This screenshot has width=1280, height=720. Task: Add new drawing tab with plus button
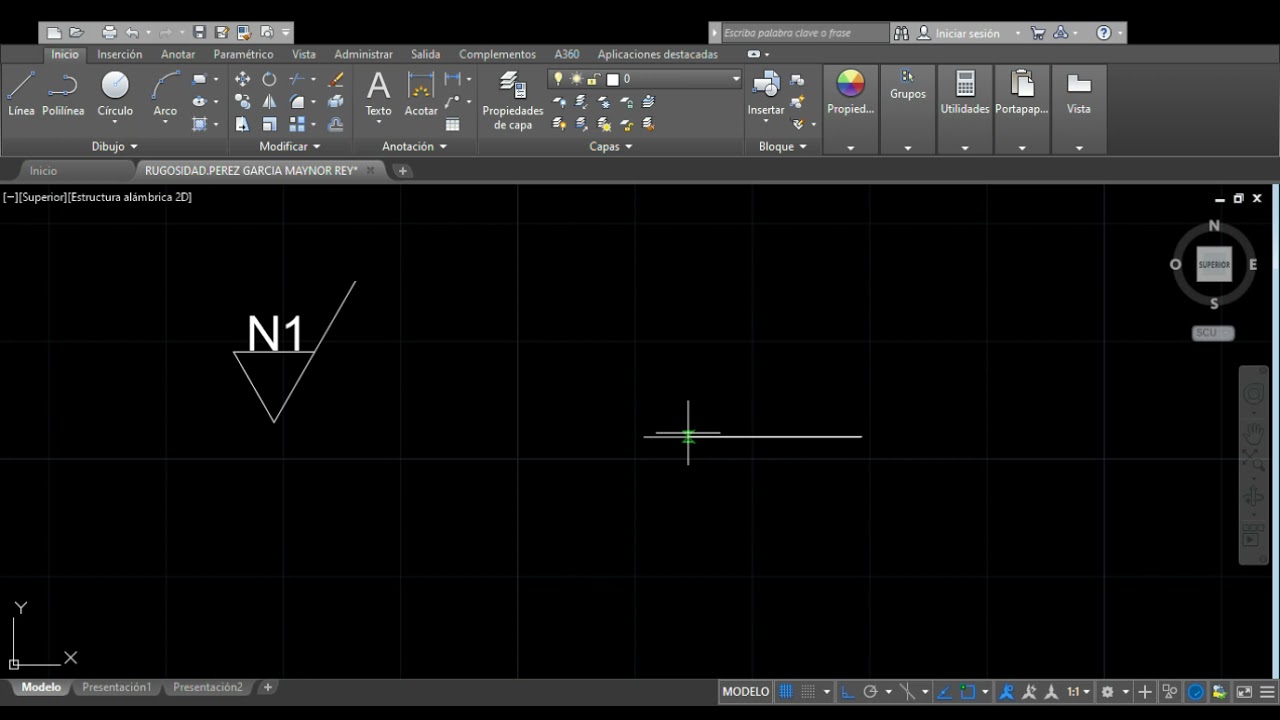(403, 171)
